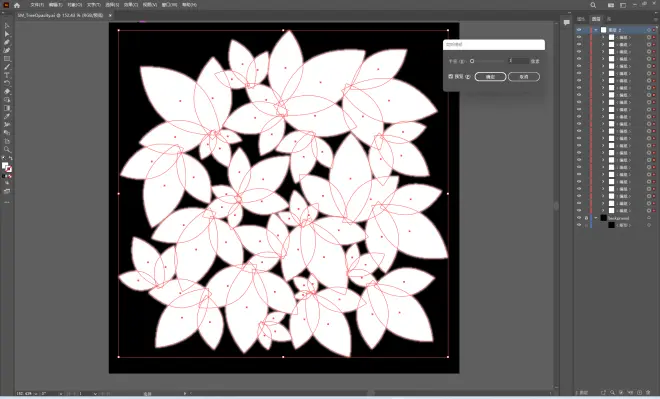Viewport: 660px width, 399px height.
Task: Select the Direct Selection tool
Action: point(7,35)
